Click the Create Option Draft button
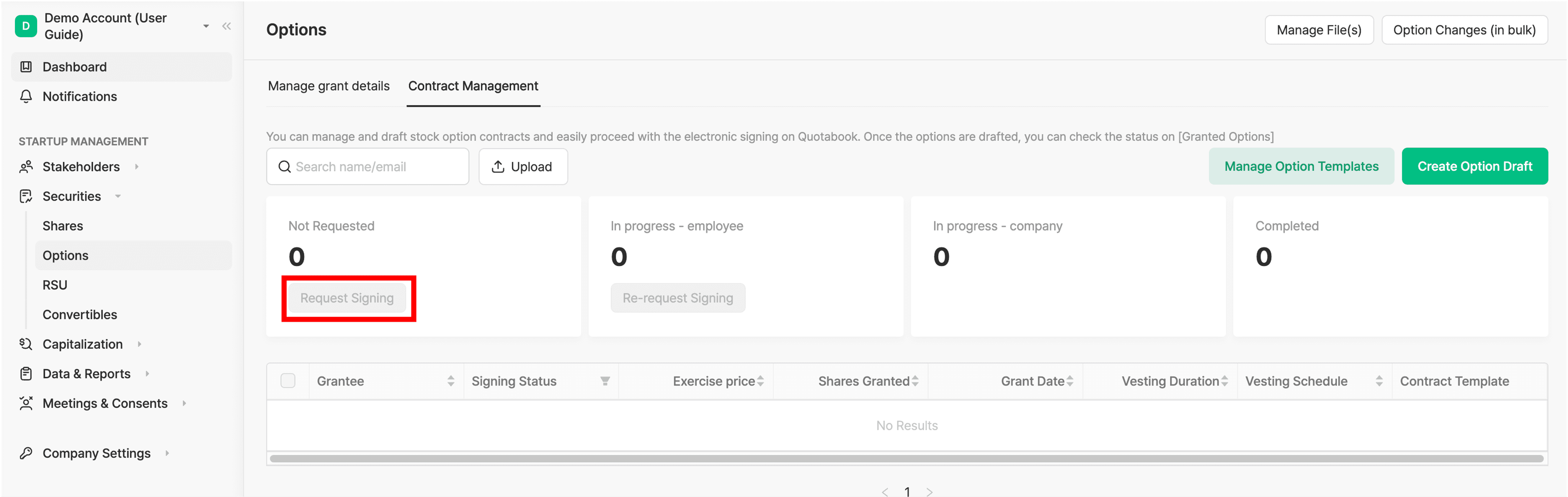 point(1474,166)
